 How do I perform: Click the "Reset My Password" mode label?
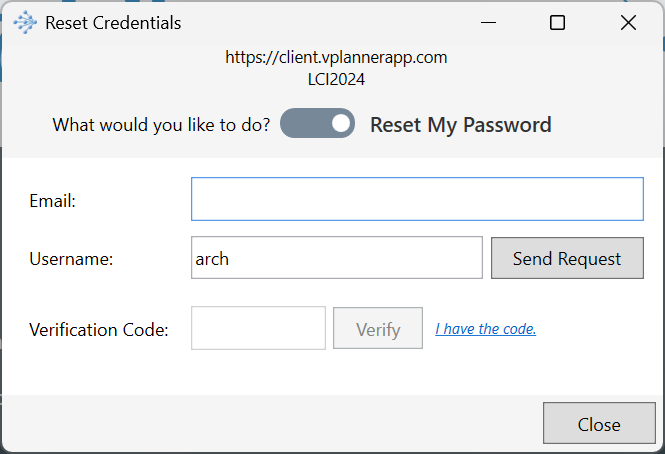tap(461, 125)
